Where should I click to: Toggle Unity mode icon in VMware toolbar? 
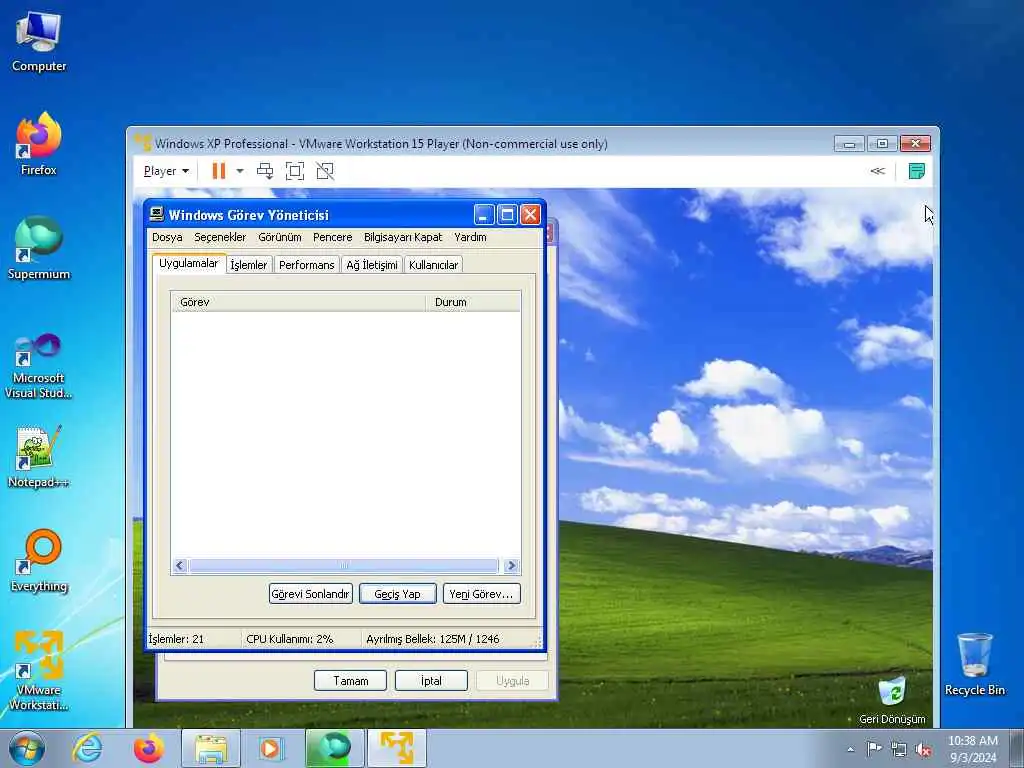(325, 171)
